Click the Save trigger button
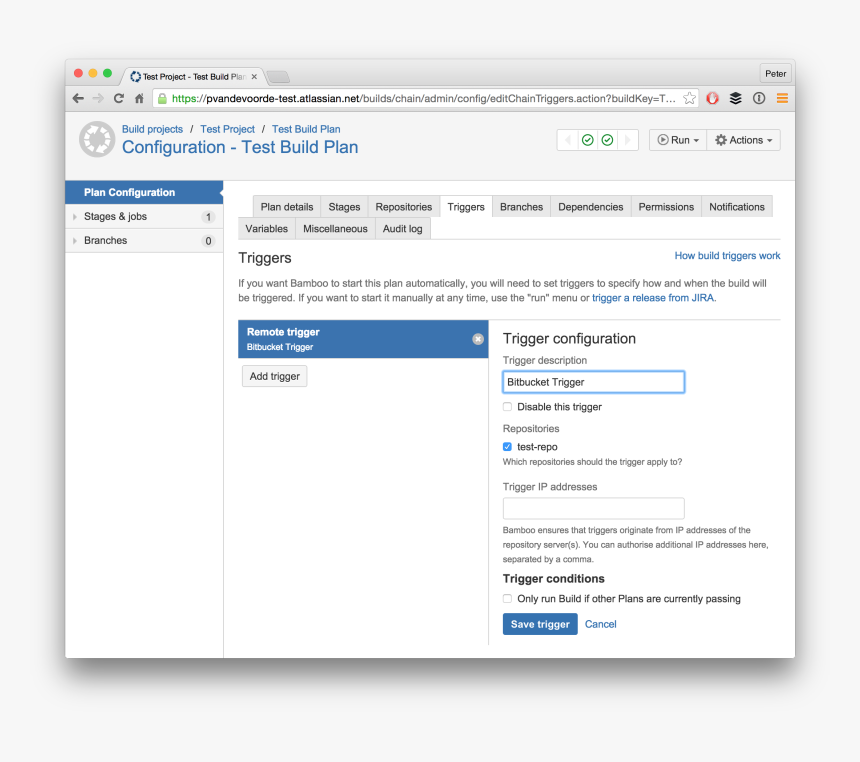 click(x=540, y=624)
